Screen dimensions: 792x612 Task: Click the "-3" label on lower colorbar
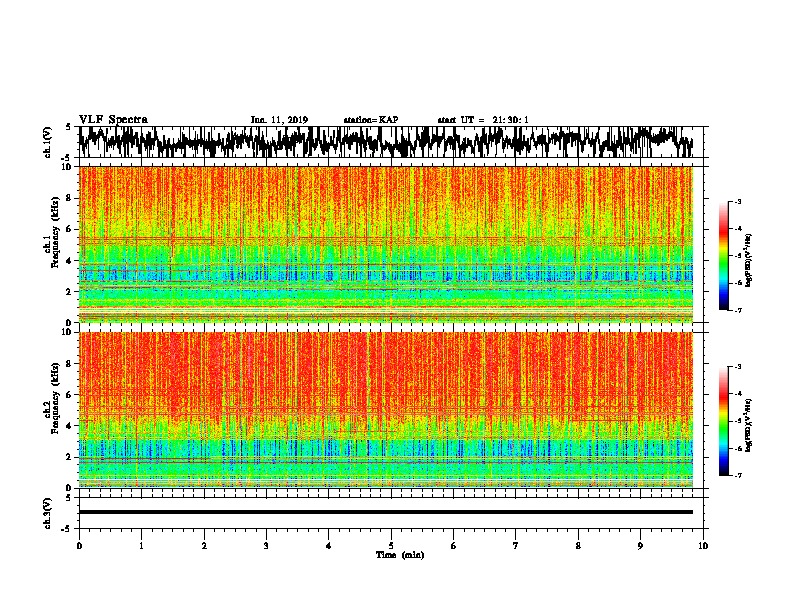click(738, 367)
